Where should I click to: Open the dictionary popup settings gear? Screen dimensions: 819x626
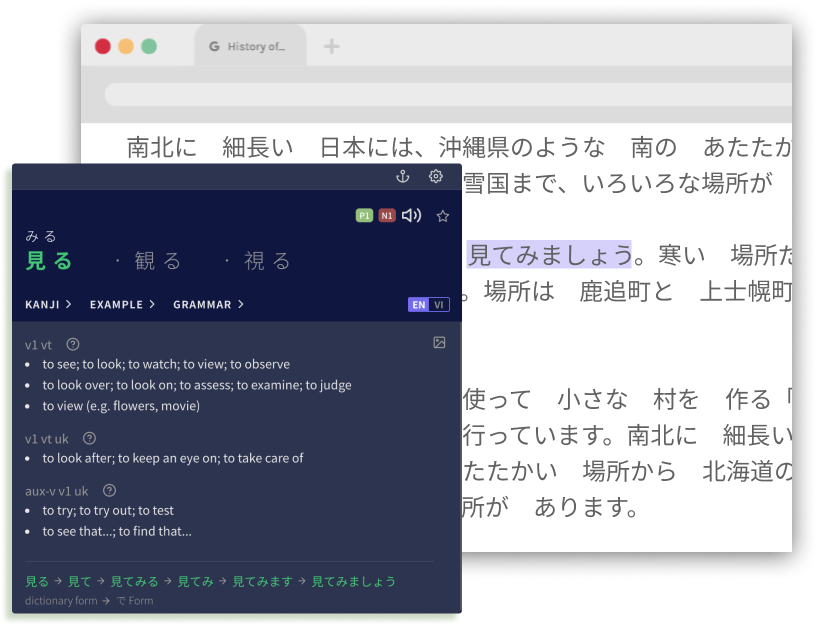(436, 176)
